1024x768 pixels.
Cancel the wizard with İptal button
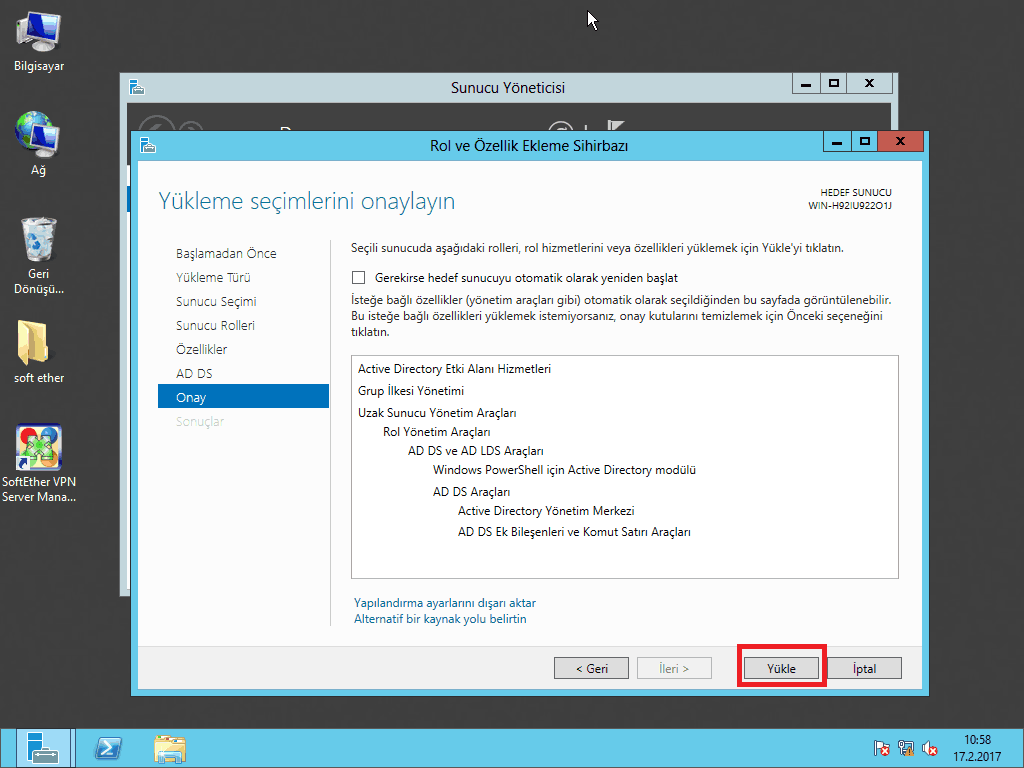[864, 668]
